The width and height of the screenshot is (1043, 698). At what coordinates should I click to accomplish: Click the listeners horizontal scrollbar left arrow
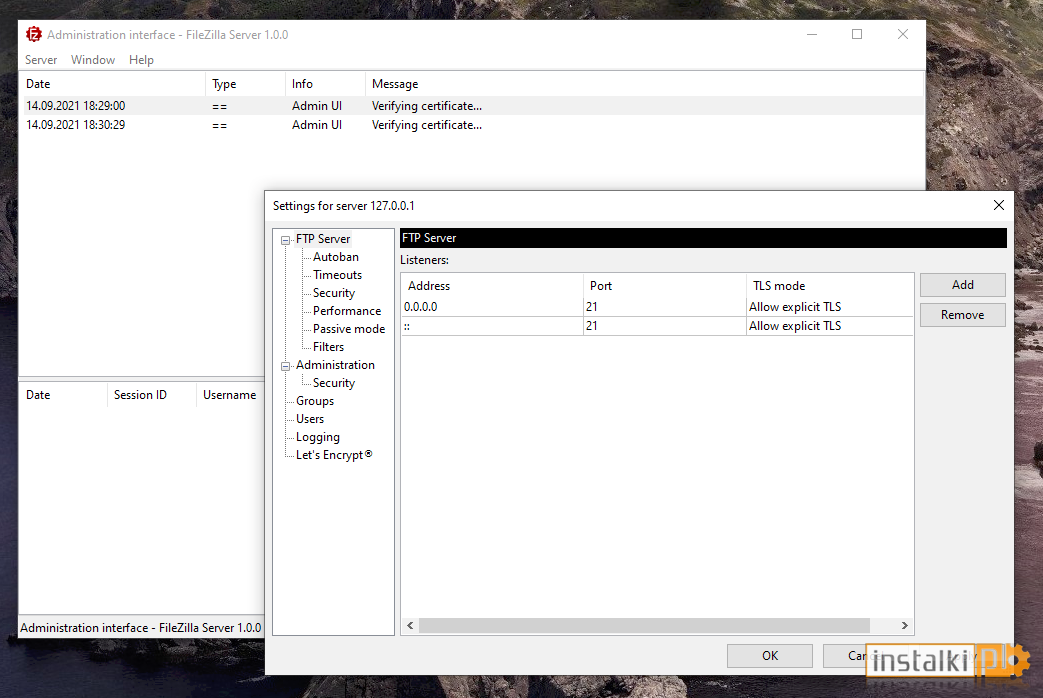point(410,625)
